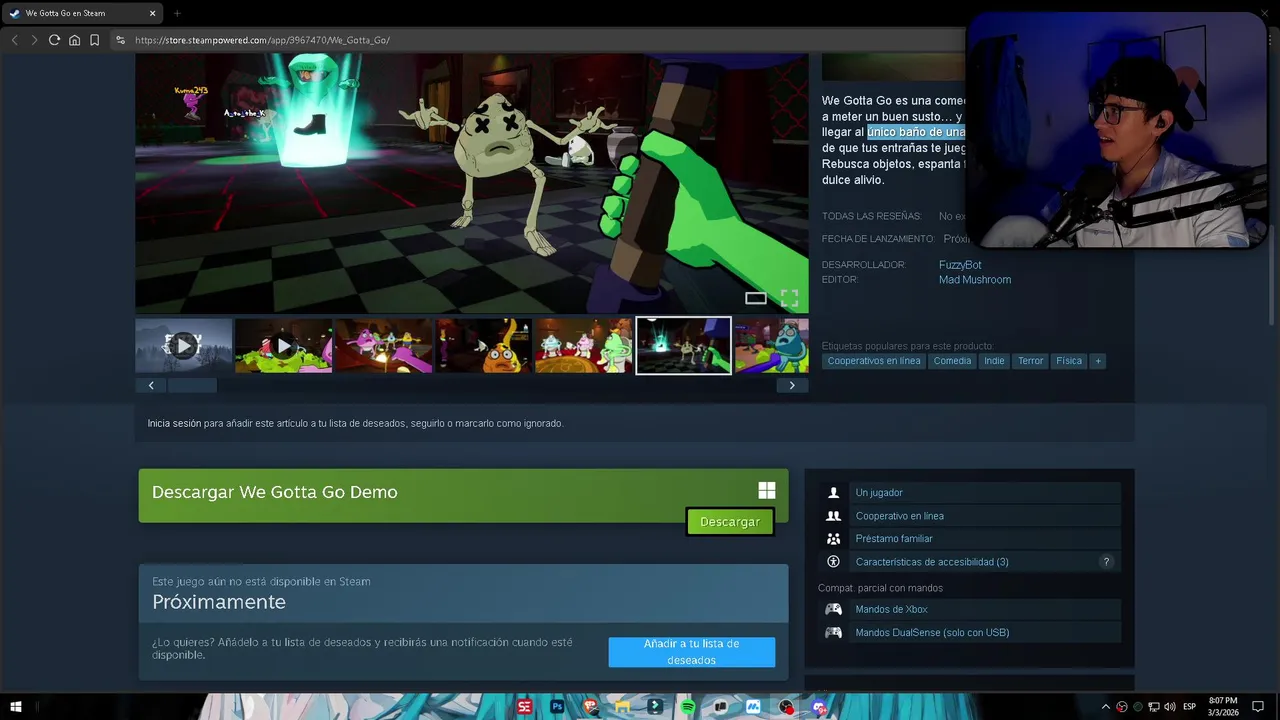
Task: Open the volume control in system tray
Action: [1170, 707]
